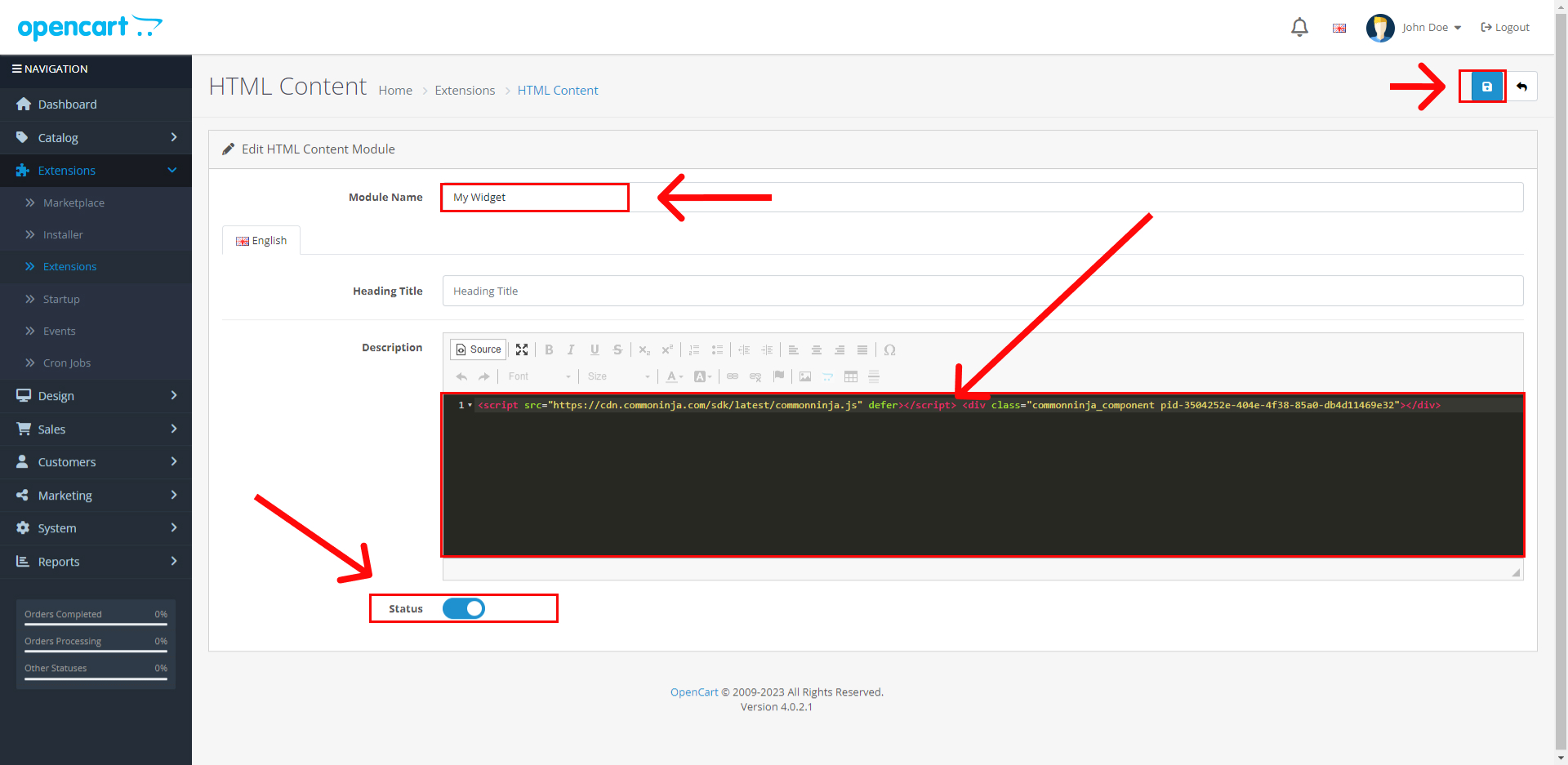Maximize the editor with fullscreen icon
The width and height of the screenshot is (1568, 765).
pos(522,349)
